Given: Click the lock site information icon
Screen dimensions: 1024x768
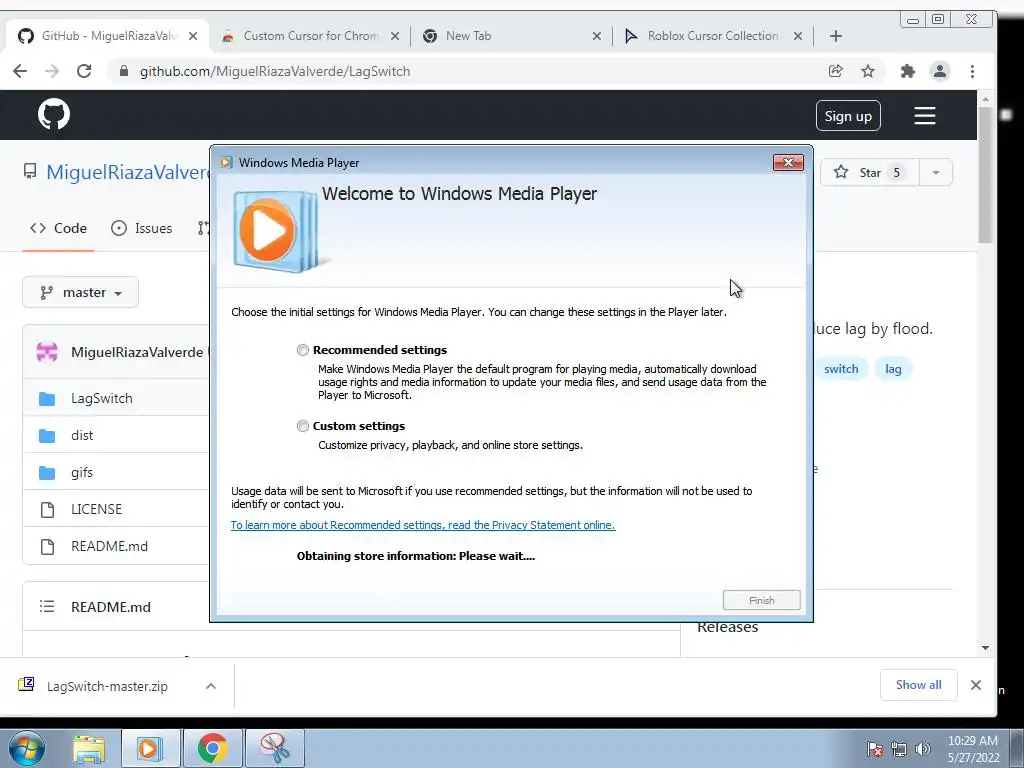Looking at the screenshot, I should point(123,71).
